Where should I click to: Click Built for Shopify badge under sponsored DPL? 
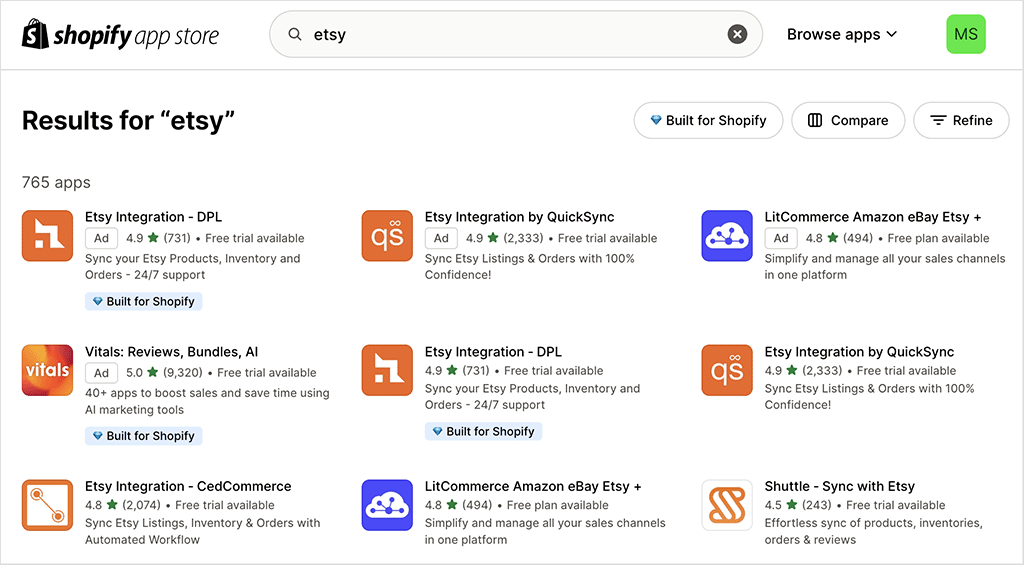pos(144,301)
